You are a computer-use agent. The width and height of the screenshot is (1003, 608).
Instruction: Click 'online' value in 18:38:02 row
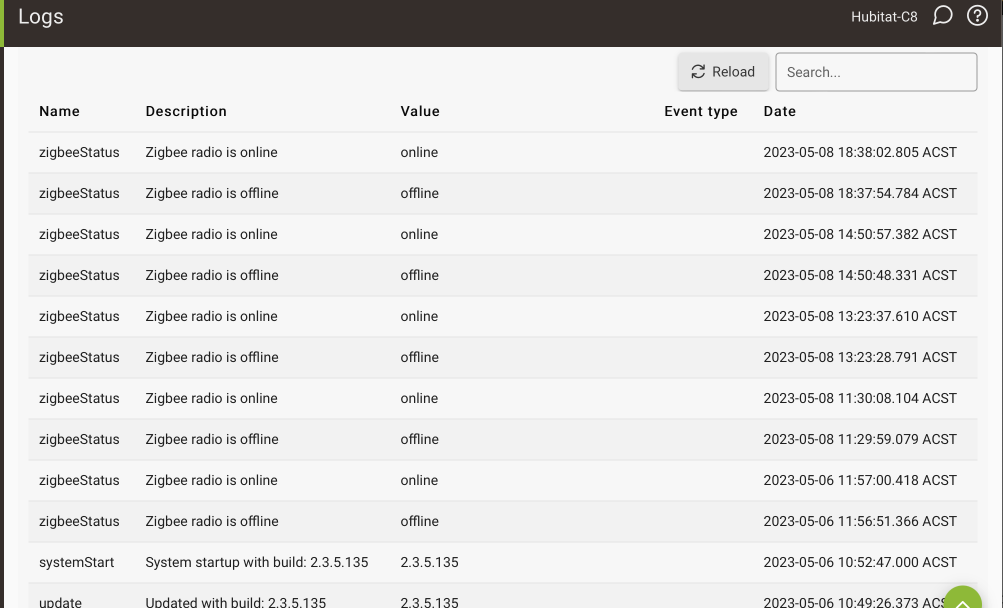tap(419, 152)
